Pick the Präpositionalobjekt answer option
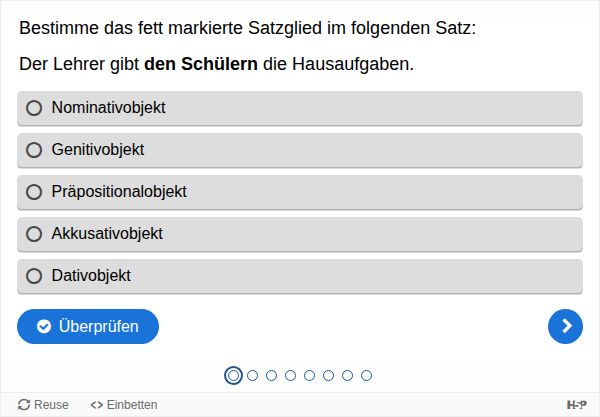This screenshot has height=417, width=600. [34, 192]
